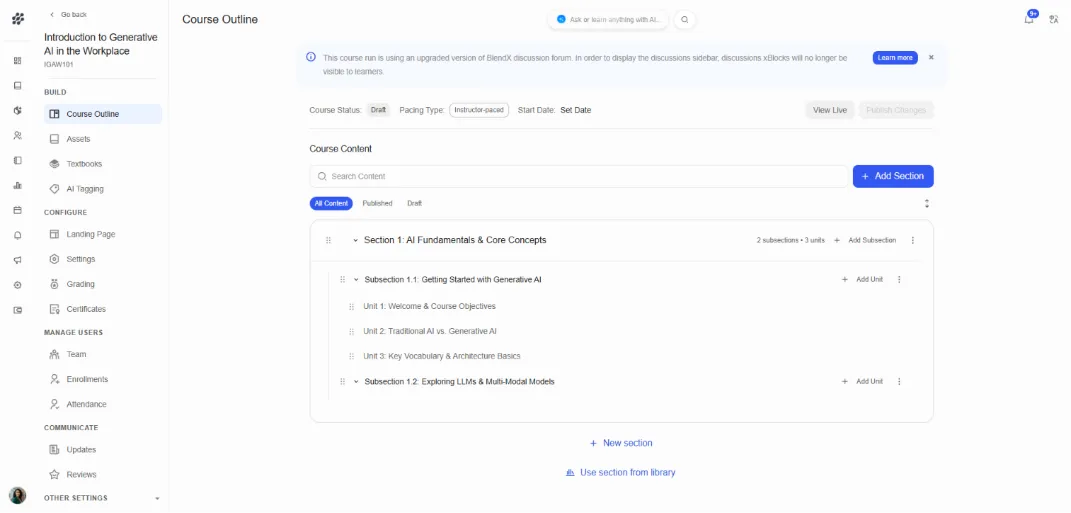The image size is (1071, 513).
Task: Click the New section link
Action: [621, 443]
